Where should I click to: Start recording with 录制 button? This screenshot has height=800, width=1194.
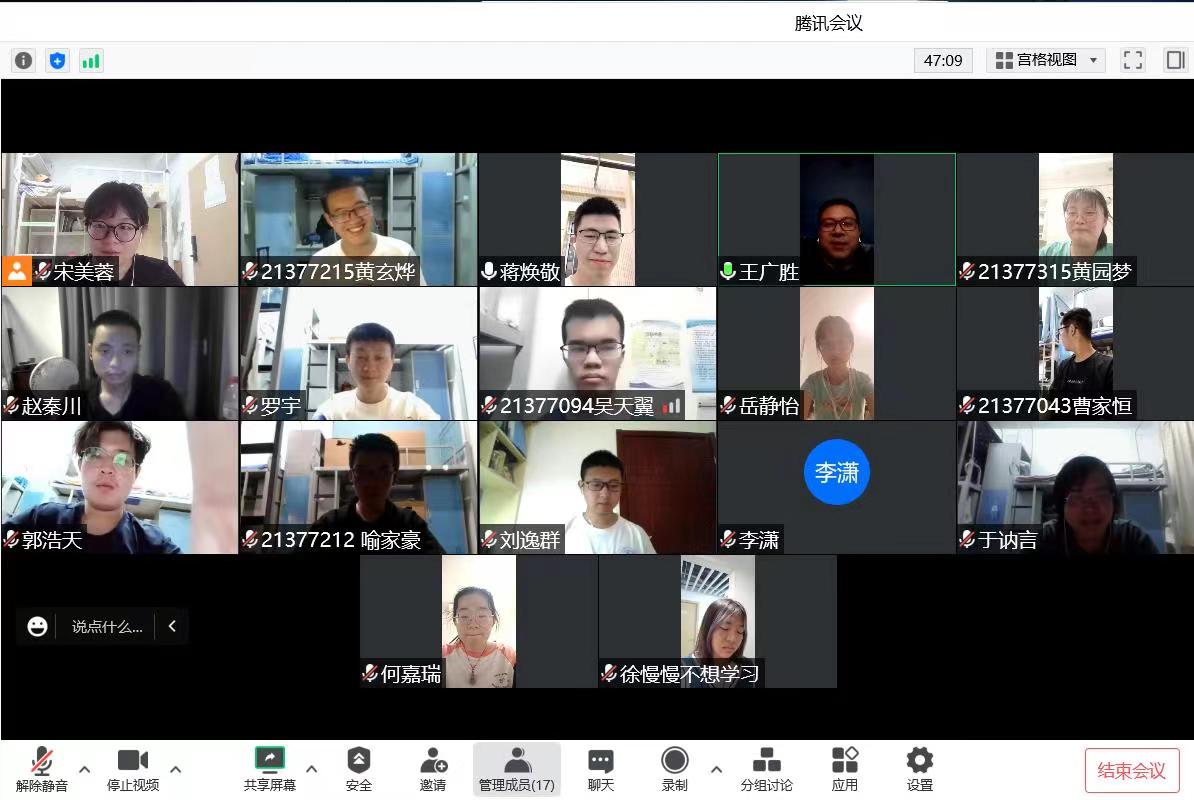[x=675, y=769]
